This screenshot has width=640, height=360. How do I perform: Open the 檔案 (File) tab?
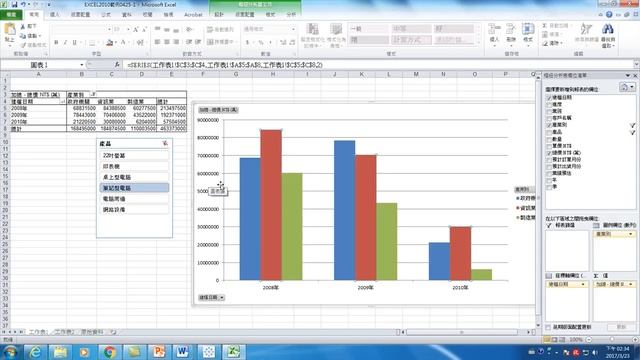tap(11, 14)
